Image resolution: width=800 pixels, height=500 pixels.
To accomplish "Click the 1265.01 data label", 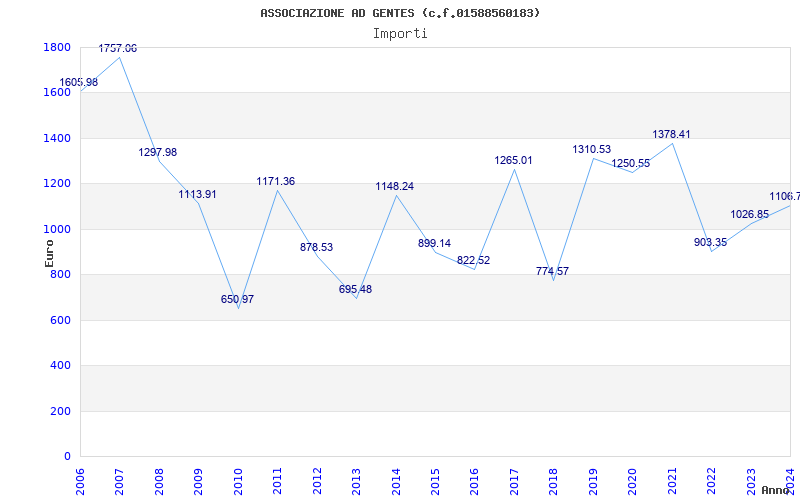I will tap(513, 160).
